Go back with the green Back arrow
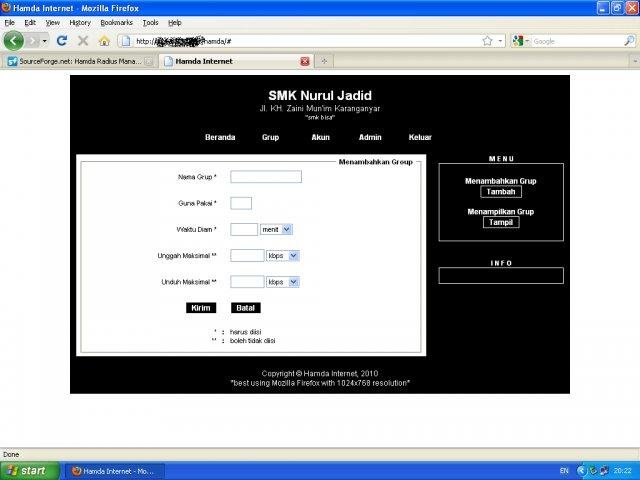The width and height of the screenshot is (640, 480). [13, 41]
